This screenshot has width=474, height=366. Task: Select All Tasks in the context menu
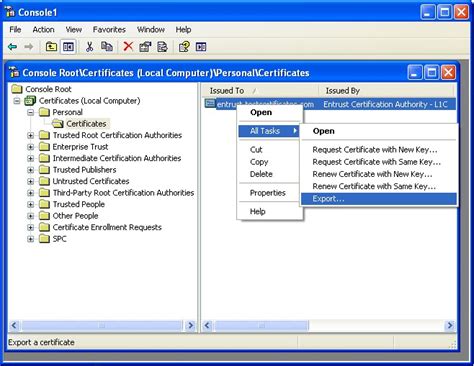coord(270,131)
